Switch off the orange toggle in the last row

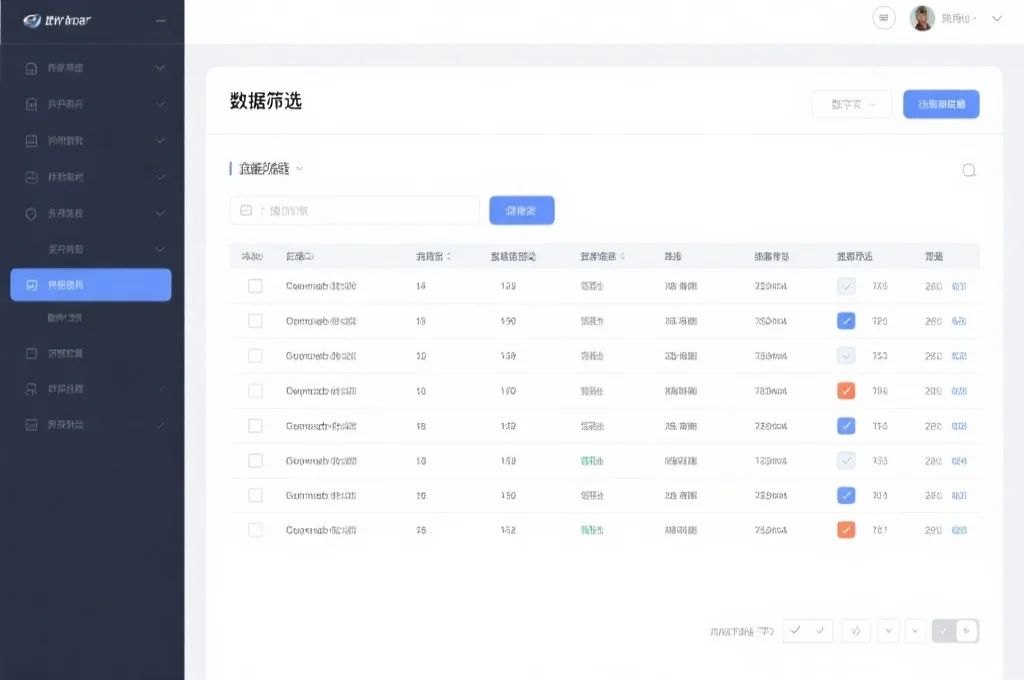[x=846, y=529]
